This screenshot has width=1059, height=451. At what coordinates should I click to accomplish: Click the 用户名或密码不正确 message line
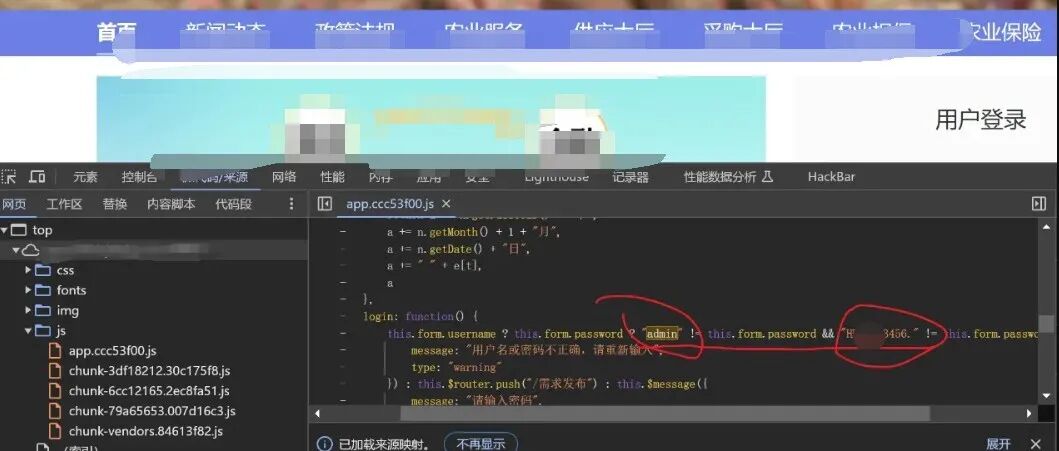[x=538, y=350]
